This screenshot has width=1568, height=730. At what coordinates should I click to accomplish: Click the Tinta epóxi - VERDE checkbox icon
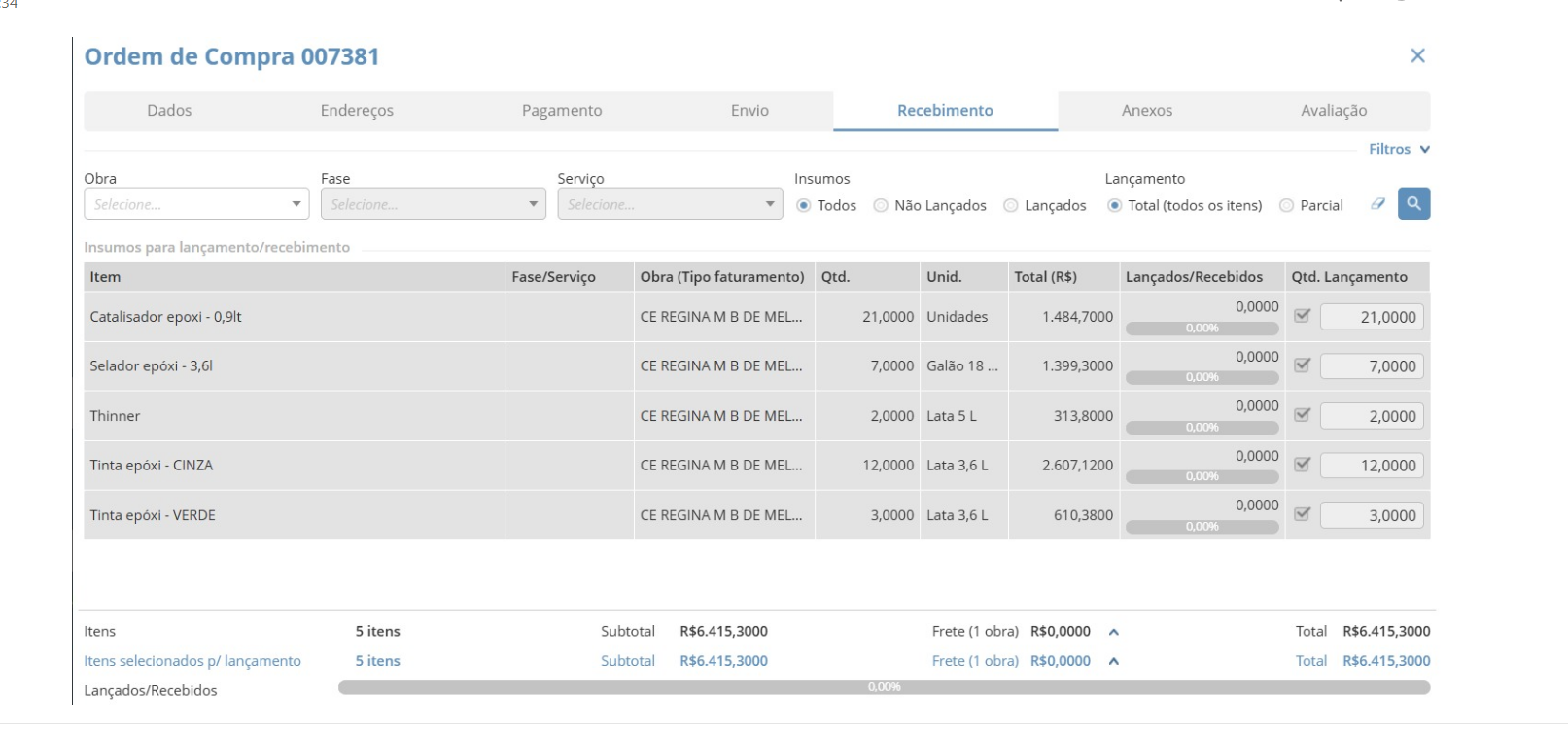coord(1303,514)
